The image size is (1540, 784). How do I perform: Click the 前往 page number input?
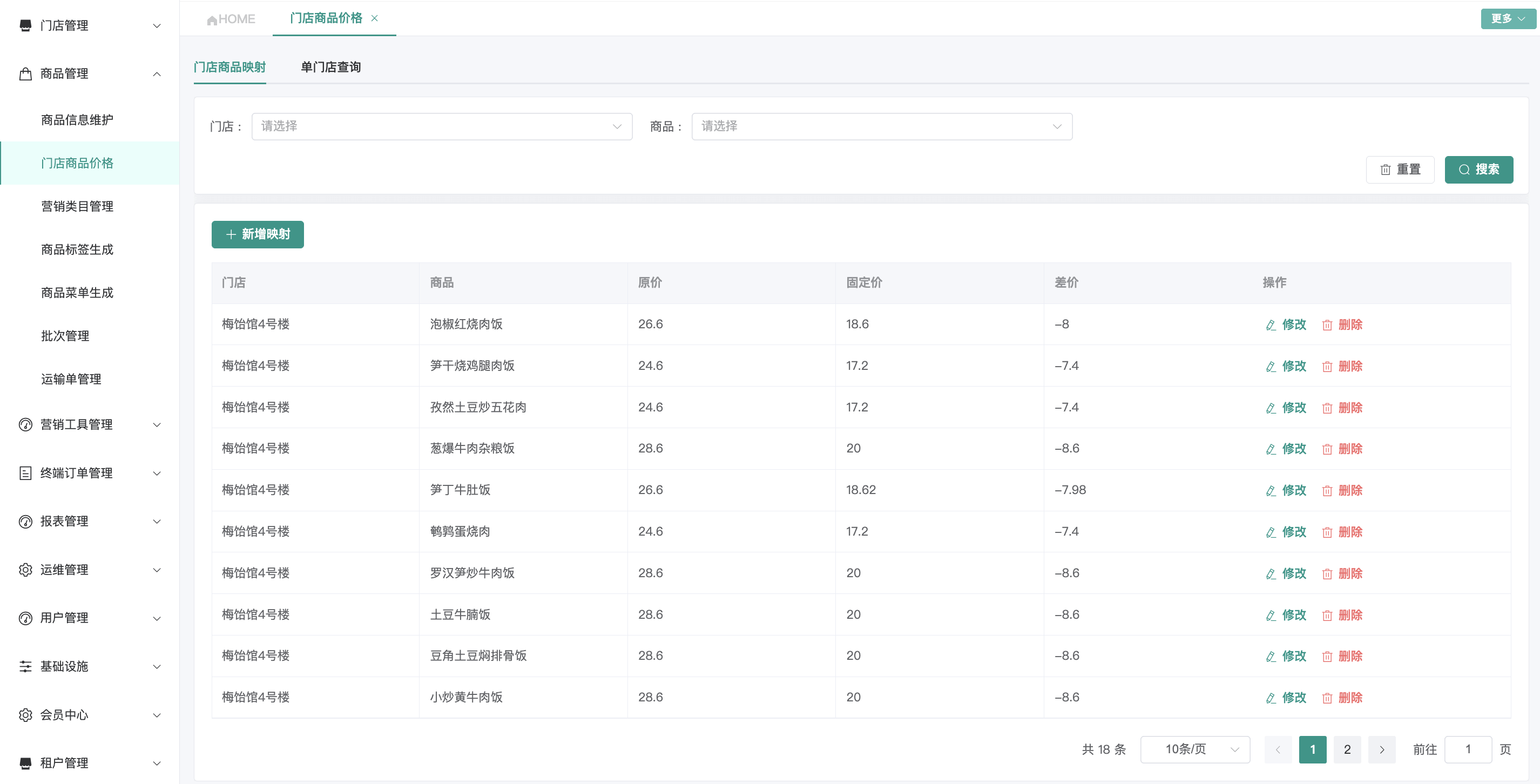pos(1468,749)
